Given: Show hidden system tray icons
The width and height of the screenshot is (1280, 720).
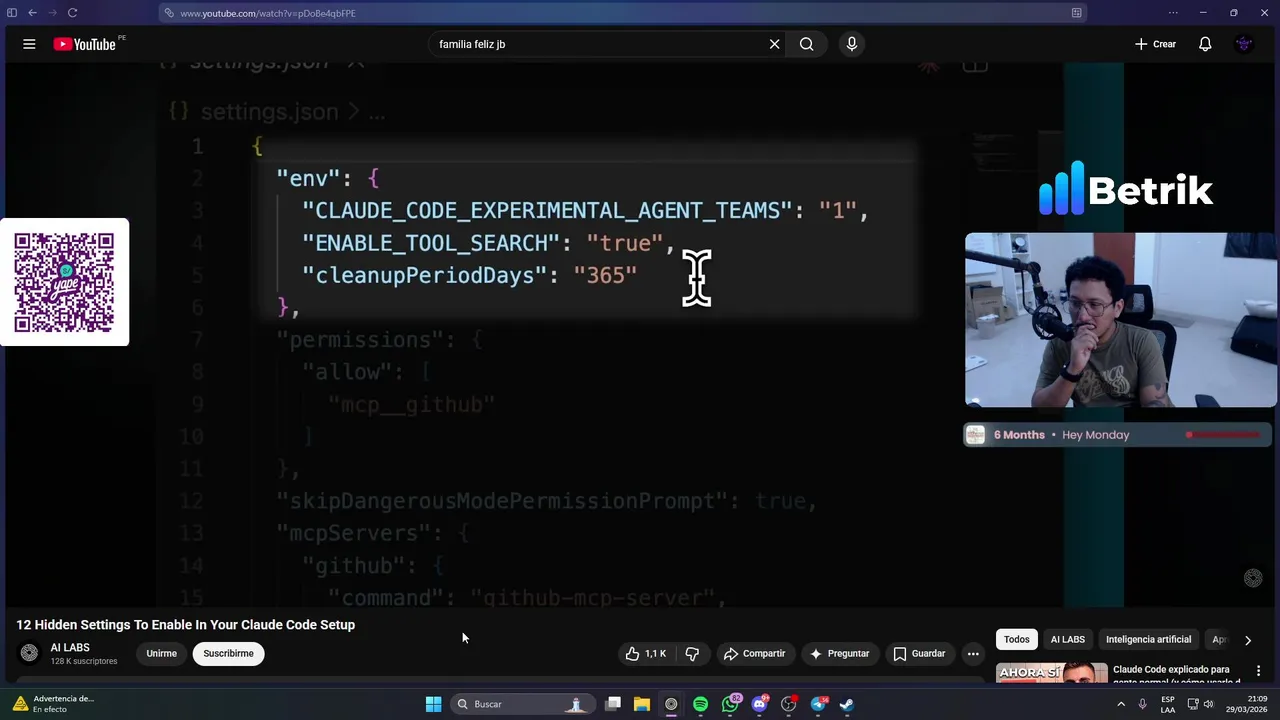Looking at the screenshot, I should click(x=1120, y=704).
